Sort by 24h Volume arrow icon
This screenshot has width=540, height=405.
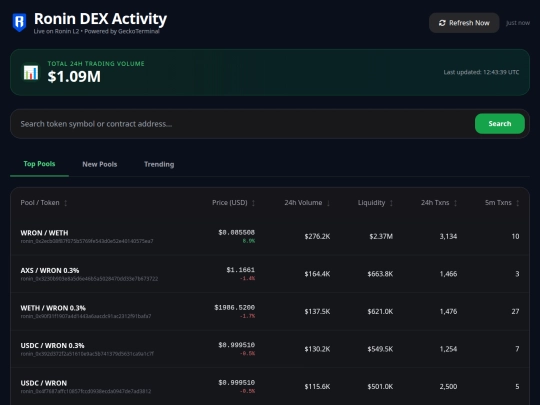click(328, 203)
